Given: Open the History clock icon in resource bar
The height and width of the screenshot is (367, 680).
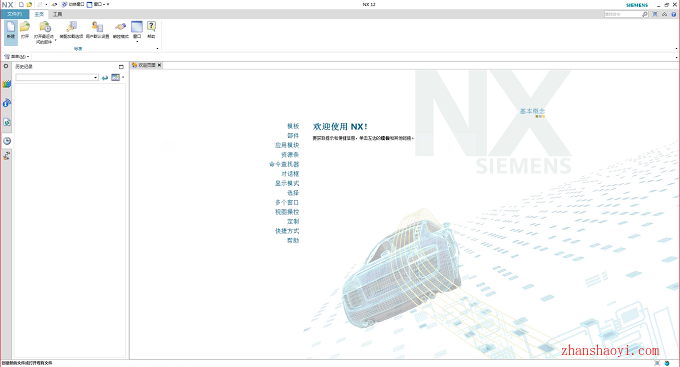Looking at the screenshot, I should coord(7,141).
